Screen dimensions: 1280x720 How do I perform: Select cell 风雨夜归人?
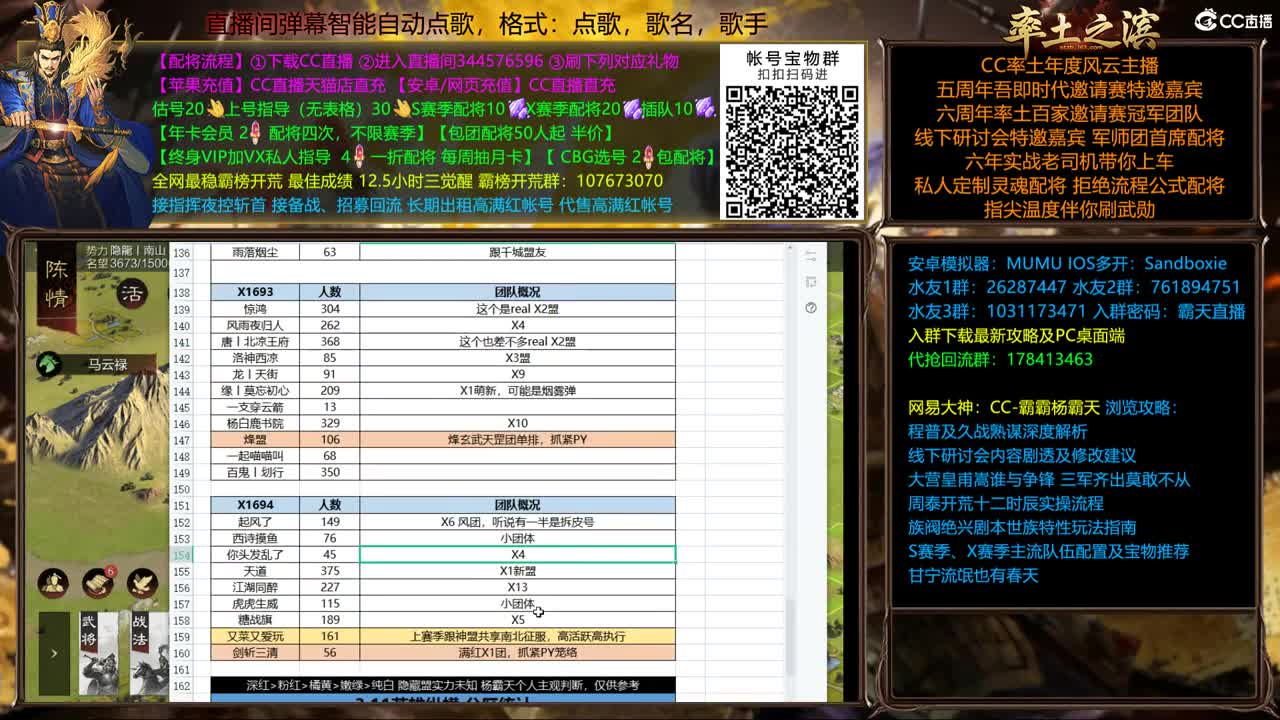click(x=255, y=325)
